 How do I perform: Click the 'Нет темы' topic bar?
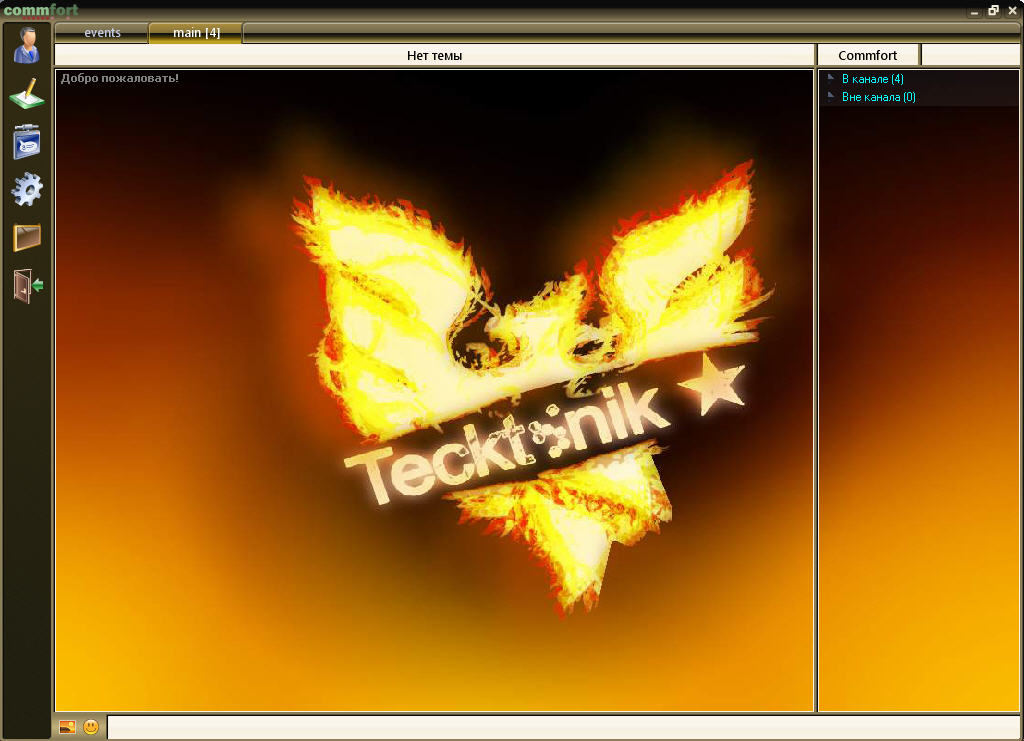(434, 55)
